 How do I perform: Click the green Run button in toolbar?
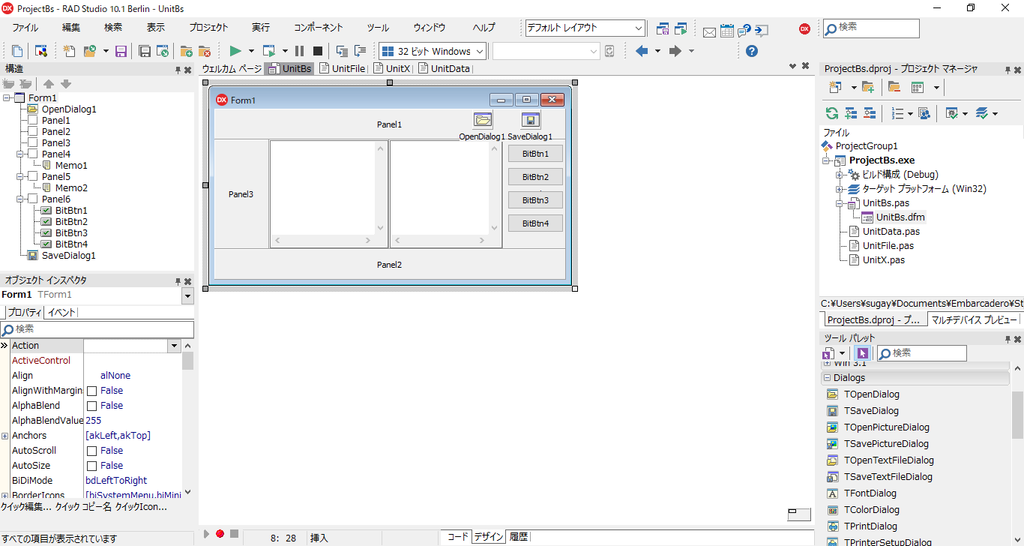pyautogui.click(x=236, y=51)
